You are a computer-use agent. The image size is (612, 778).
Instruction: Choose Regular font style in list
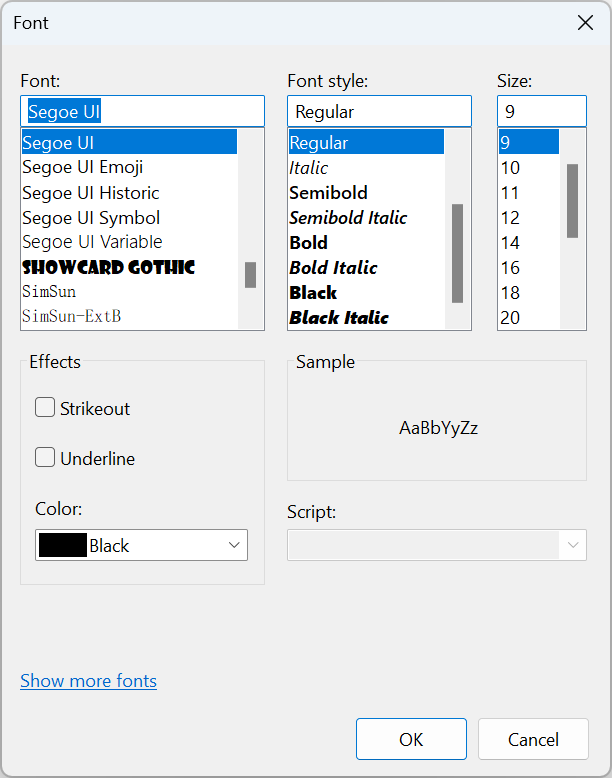point(366,142)
